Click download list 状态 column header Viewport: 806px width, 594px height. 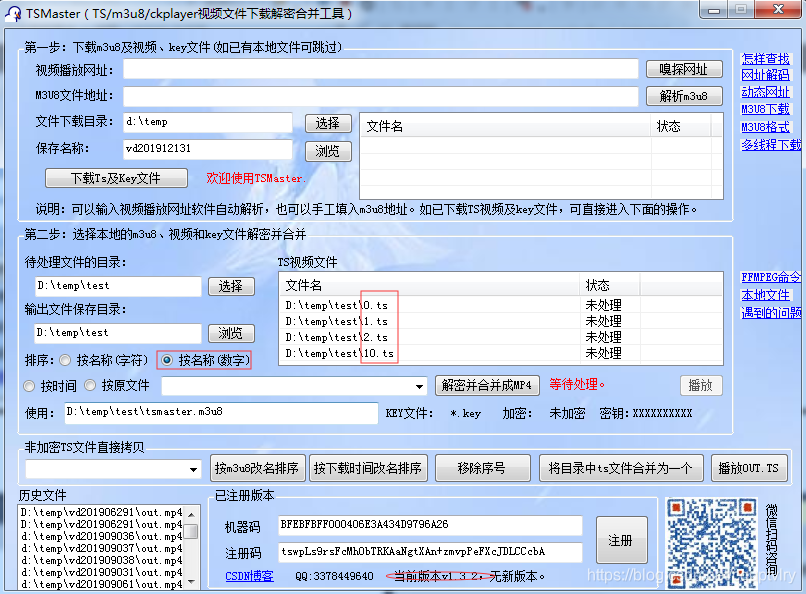681,126
